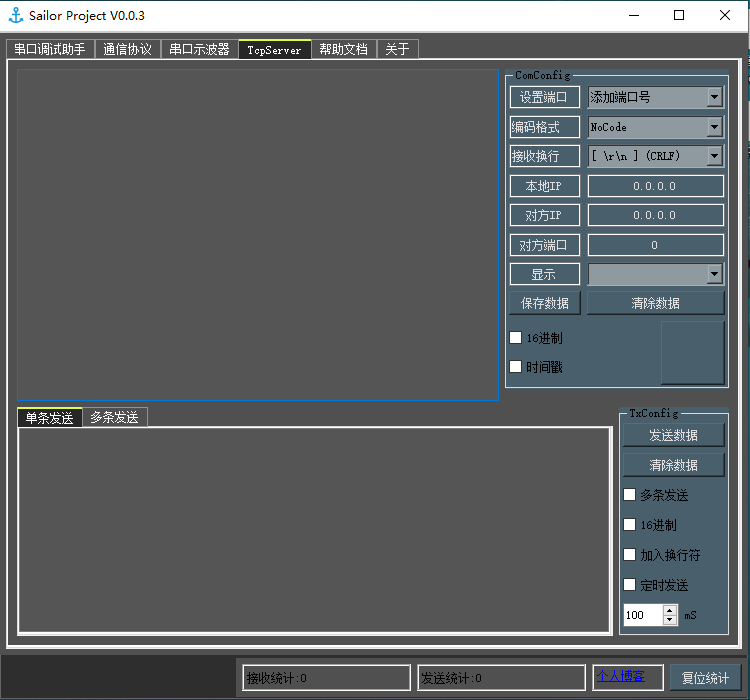This screenshot has height=700, width=750.
Task: Click the 编码格式 button
Action: point(545,127)
